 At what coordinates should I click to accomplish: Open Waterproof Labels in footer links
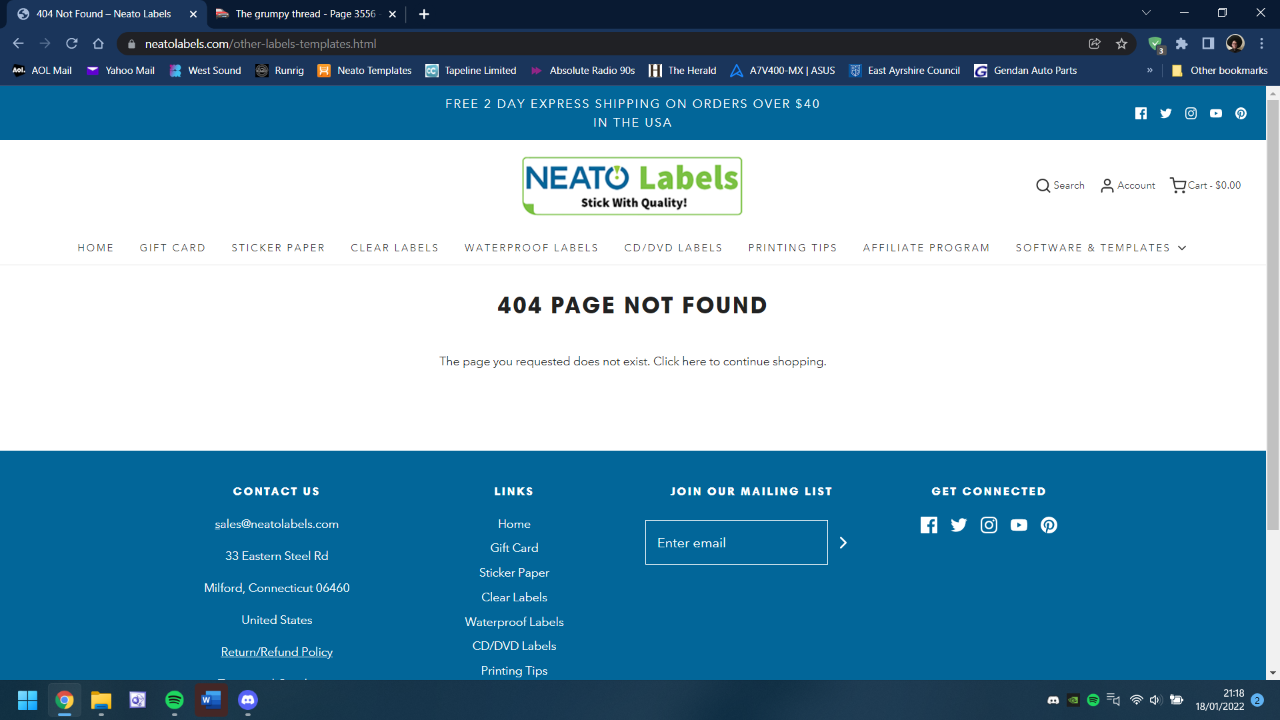point(514,622)
